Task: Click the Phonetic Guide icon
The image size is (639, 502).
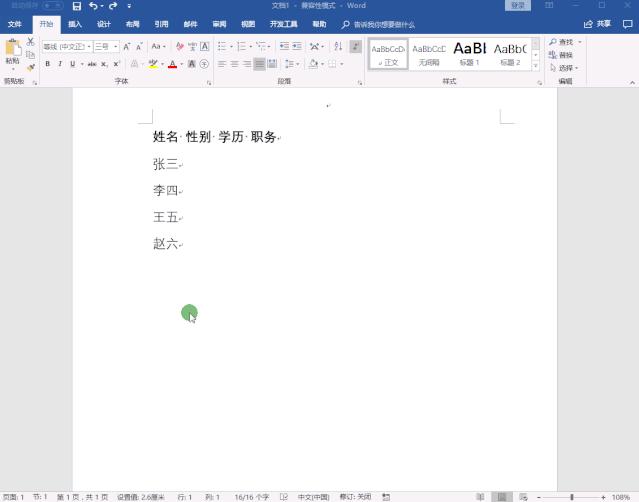Action: [192, 46]
